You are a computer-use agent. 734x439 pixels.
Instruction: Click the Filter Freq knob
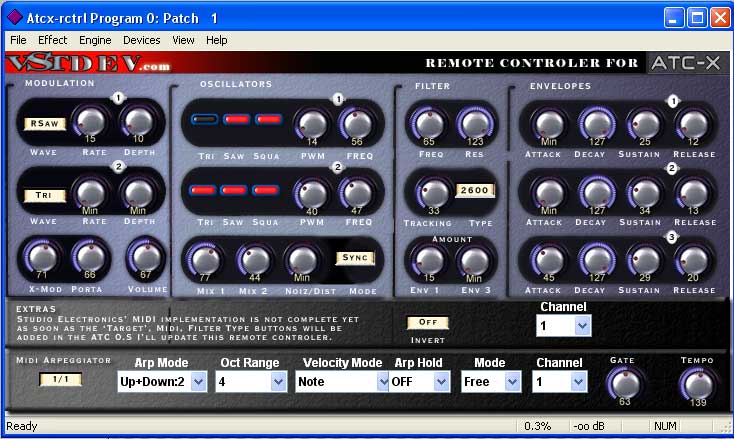click(x=429, y=124)
